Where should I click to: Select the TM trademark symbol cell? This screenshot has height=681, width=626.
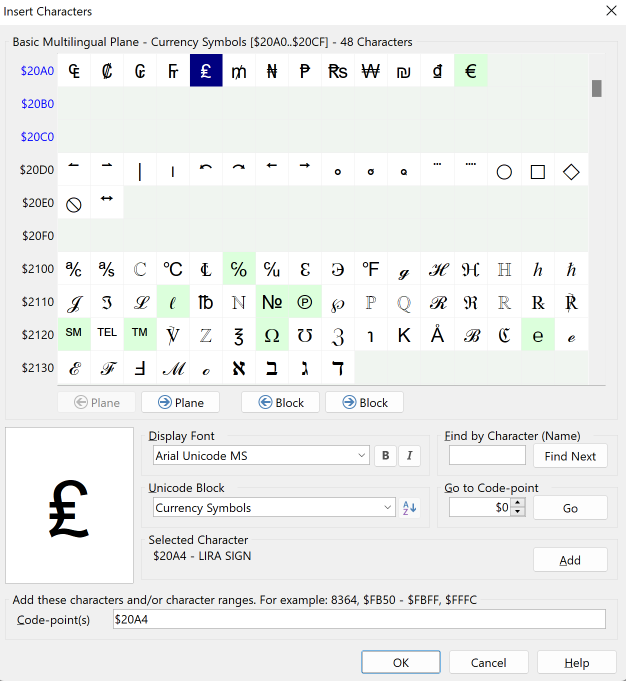tap(140, 335)
